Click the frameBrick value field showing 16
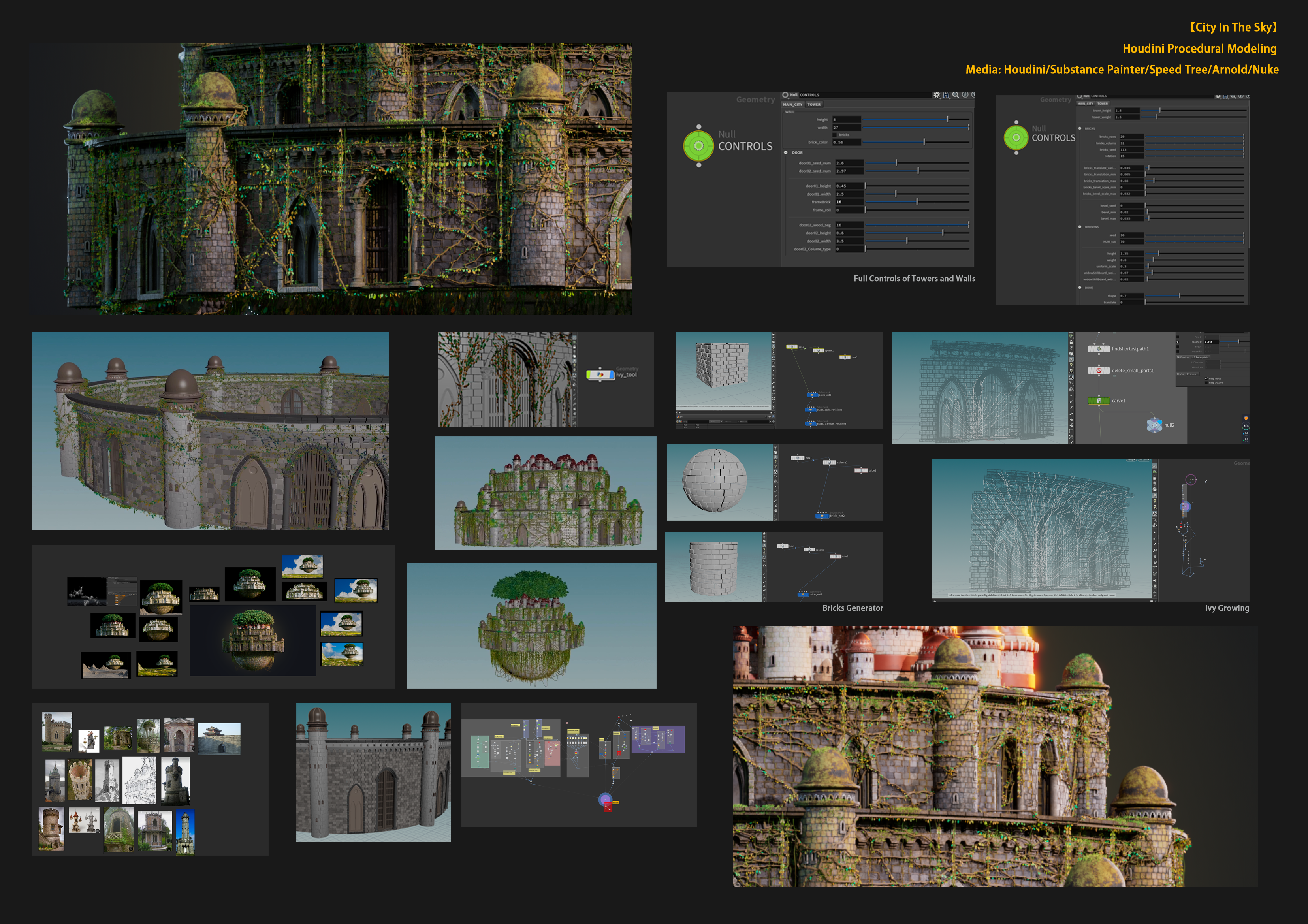This screenshot has width=1308, height=924. [x=850, y=202]
